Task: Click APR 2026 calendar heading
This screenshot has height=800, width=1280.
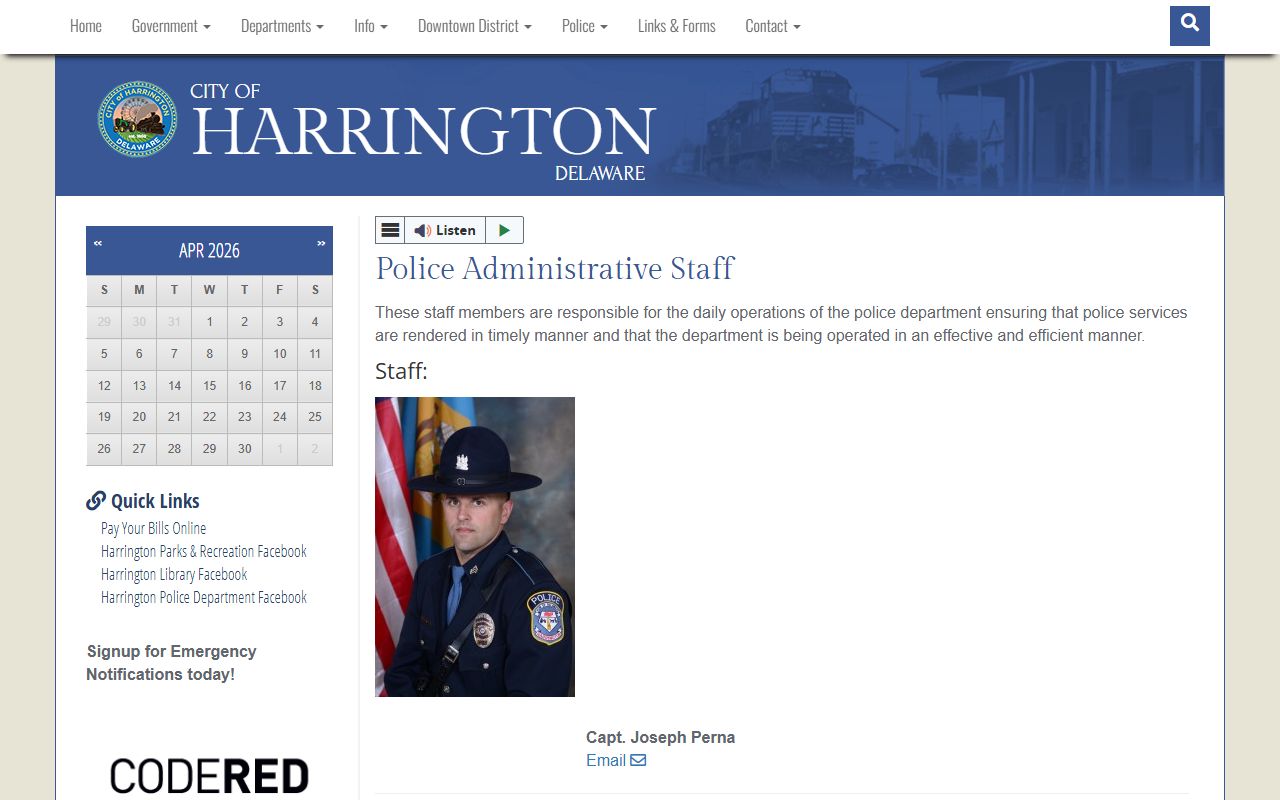Action: point(209,250)
